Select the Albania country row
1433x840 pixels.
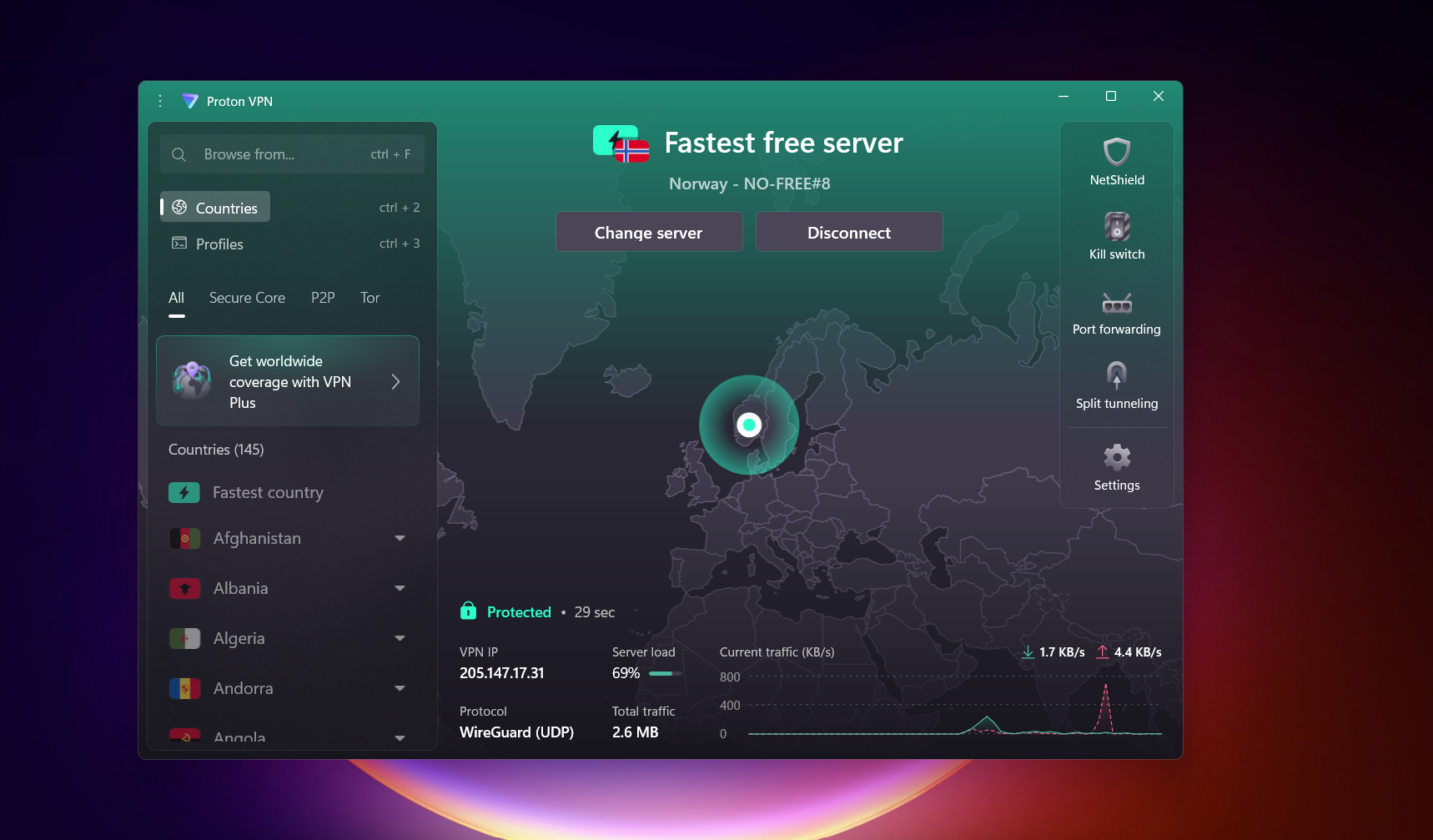(288, 589)
